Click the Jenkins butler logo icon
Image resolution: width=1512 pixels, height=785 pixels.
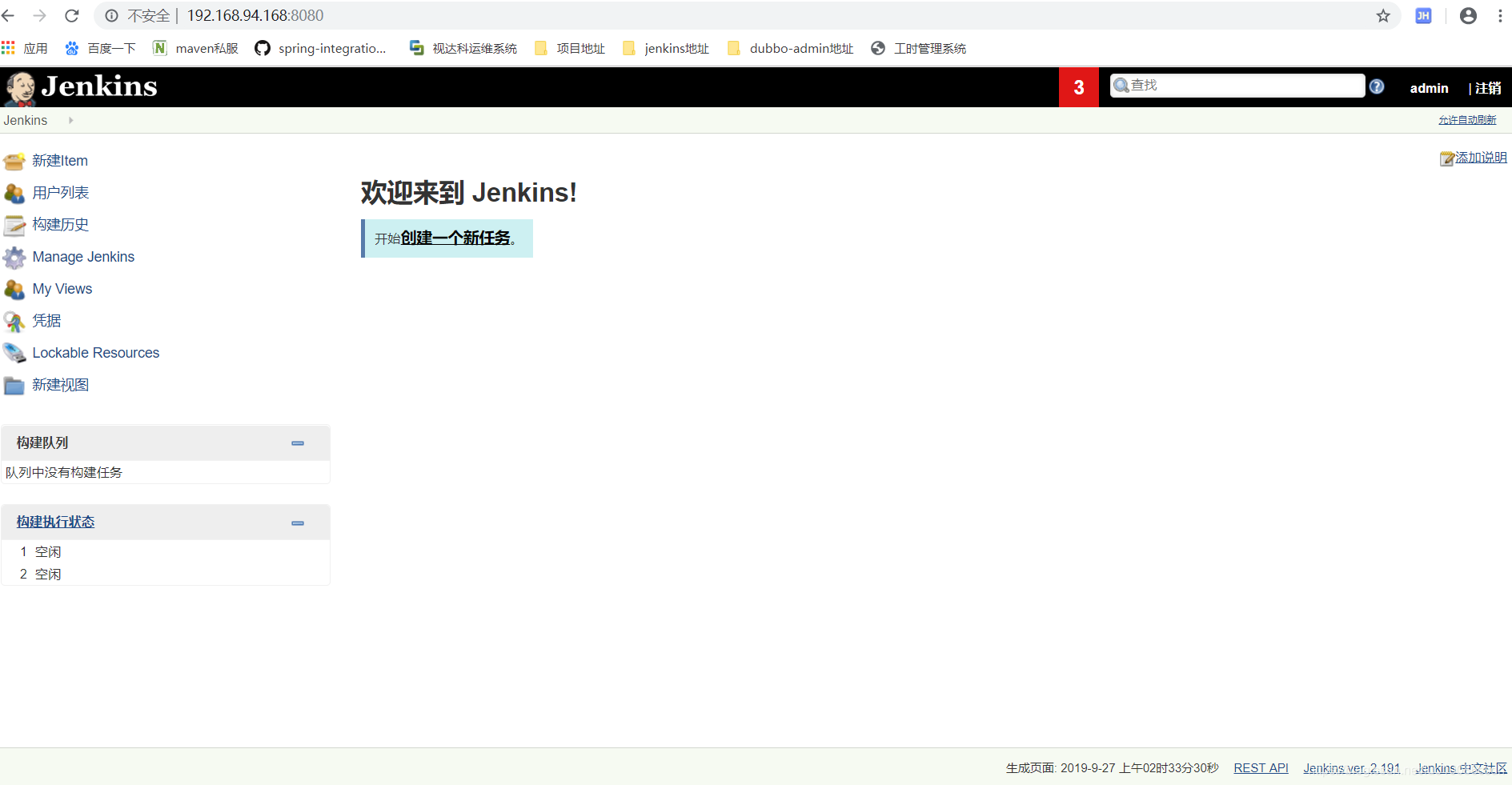tap(20, 87)
